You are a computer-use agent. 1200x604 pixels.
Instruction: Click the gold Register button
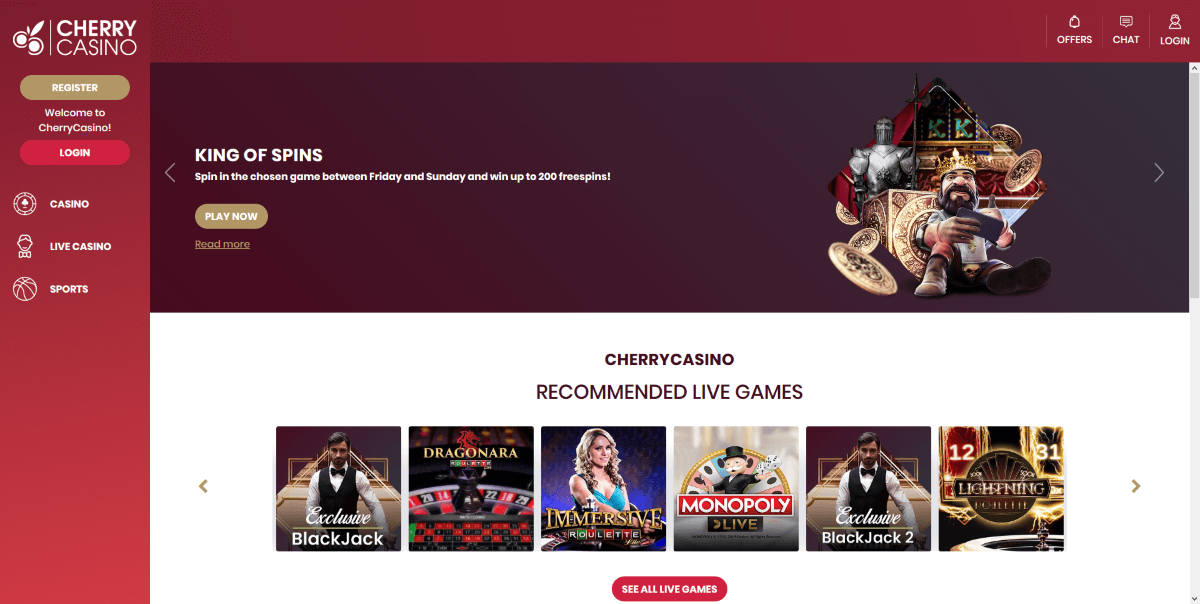75,88
